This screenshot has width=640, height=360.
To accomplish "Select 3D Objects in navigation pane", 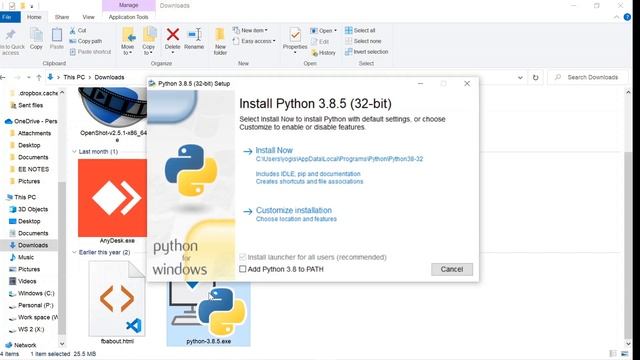I will (33, 209).
